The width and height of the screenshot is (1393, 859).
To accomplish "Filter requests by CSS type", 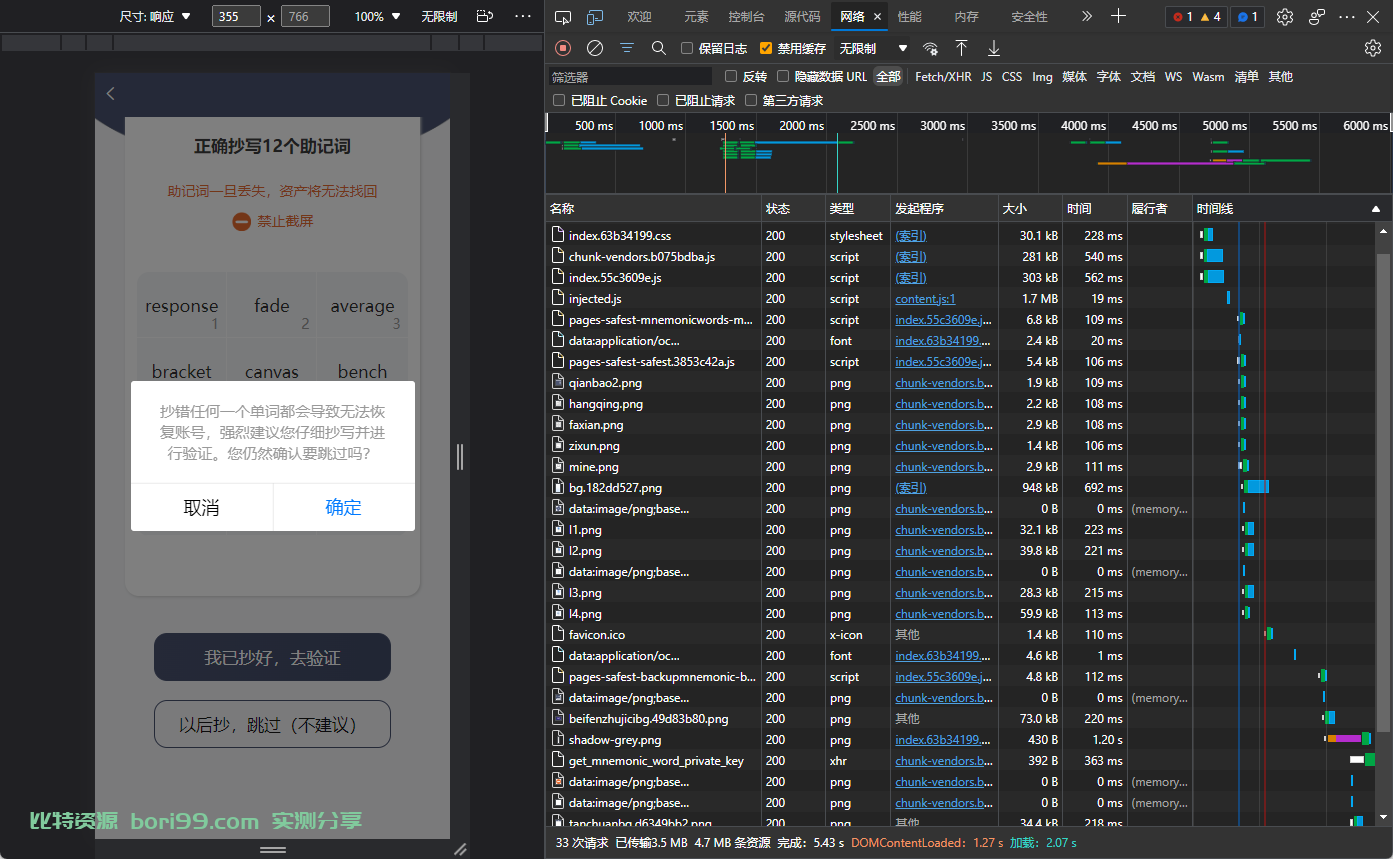I will (x=1012, y=76).
